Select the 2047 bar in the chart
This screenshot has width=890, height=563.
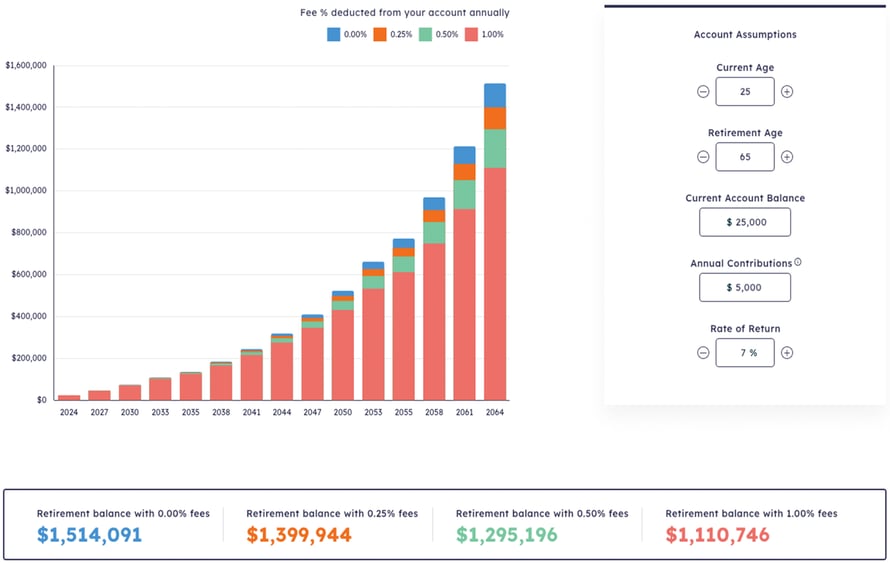[x=312, y=357]
